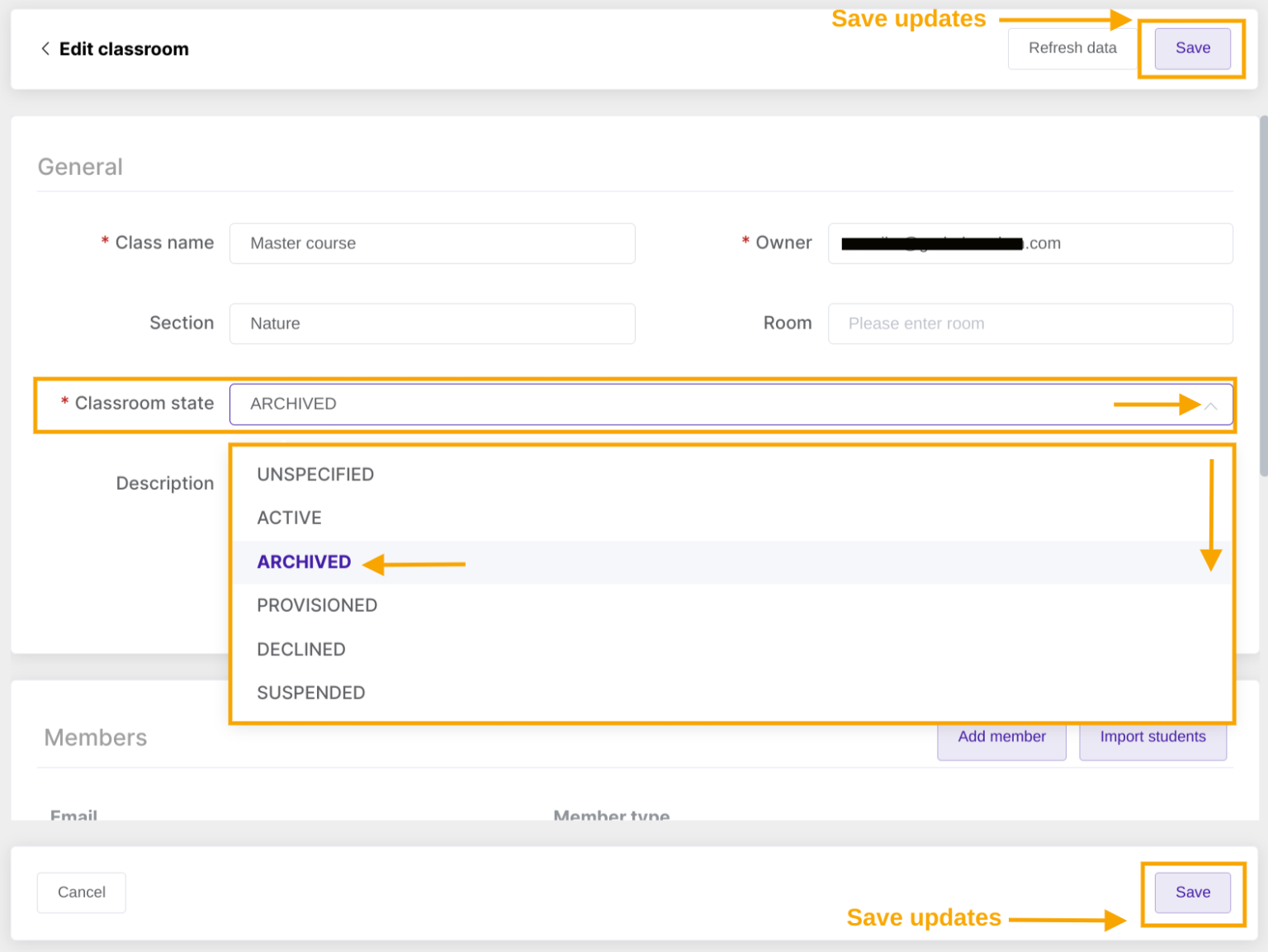Choose UNSPECIFIED state option
1268x952 pixels.
click(x=315, y=474)
